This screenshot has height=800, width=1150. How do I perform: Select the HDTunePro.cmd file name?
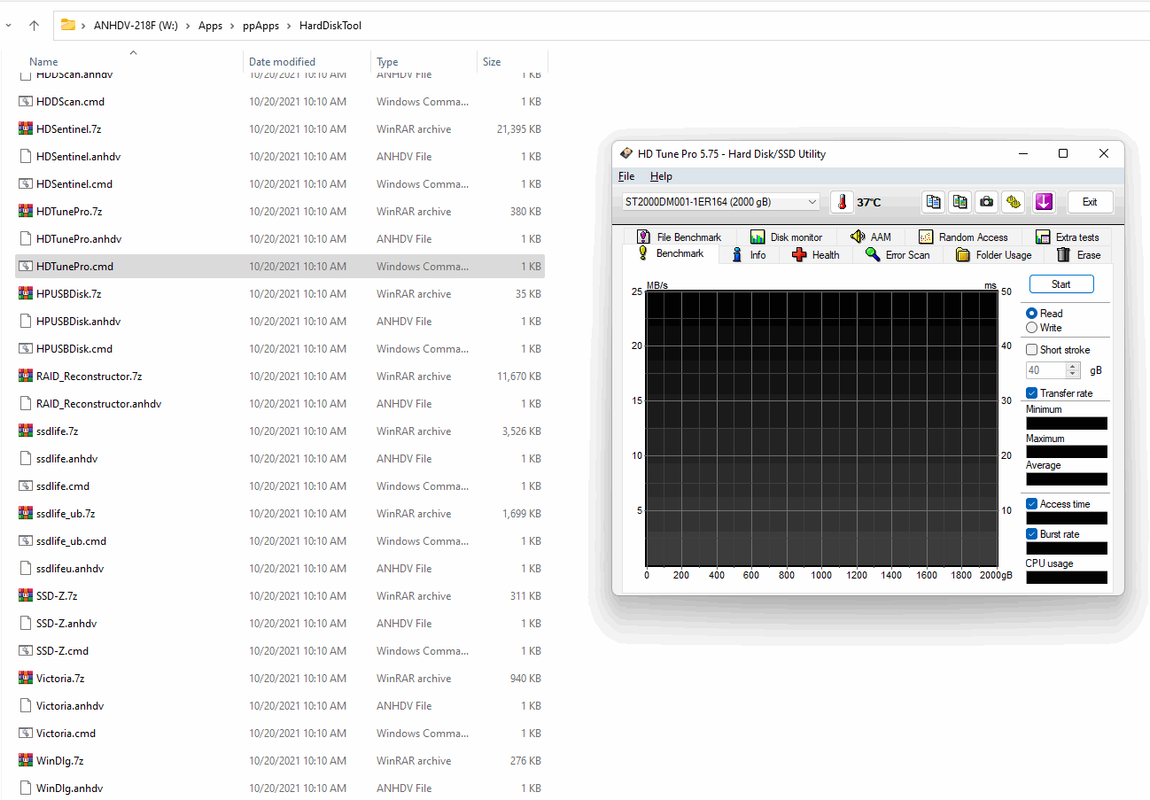pos(75,266)
